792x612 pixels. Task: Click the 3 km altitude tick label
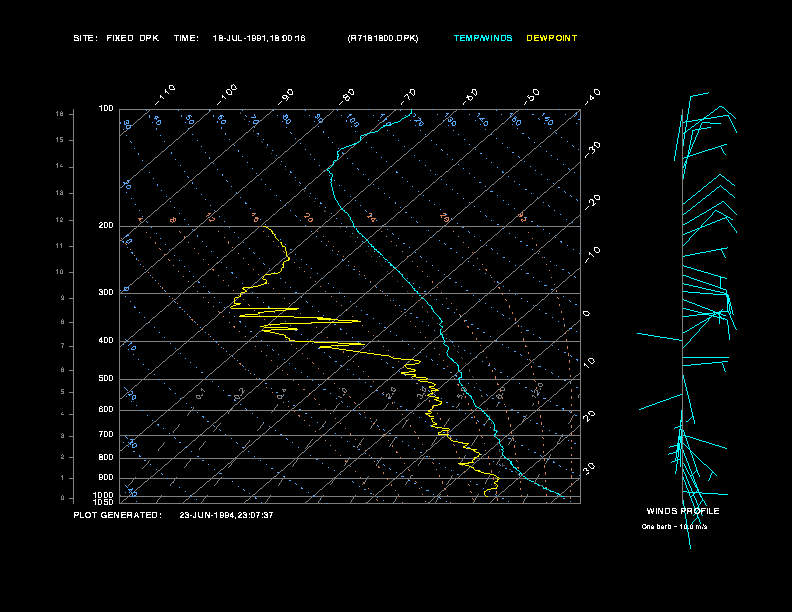tap(63, 436)
